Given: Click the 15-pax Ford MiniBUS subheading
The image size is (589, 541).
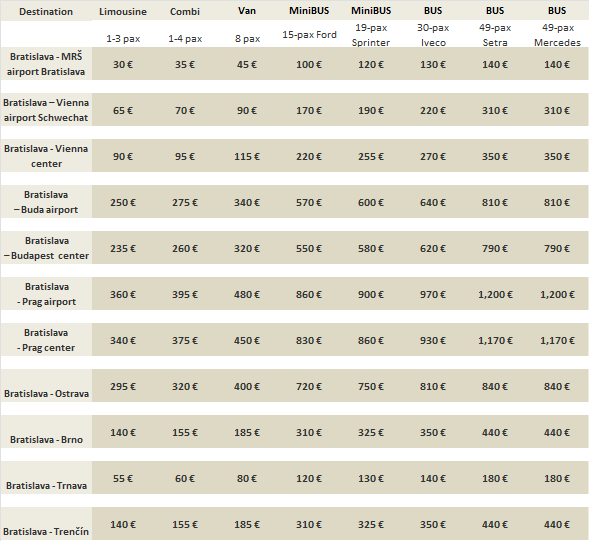Looking at the screenshot, I should coord(309,35).
